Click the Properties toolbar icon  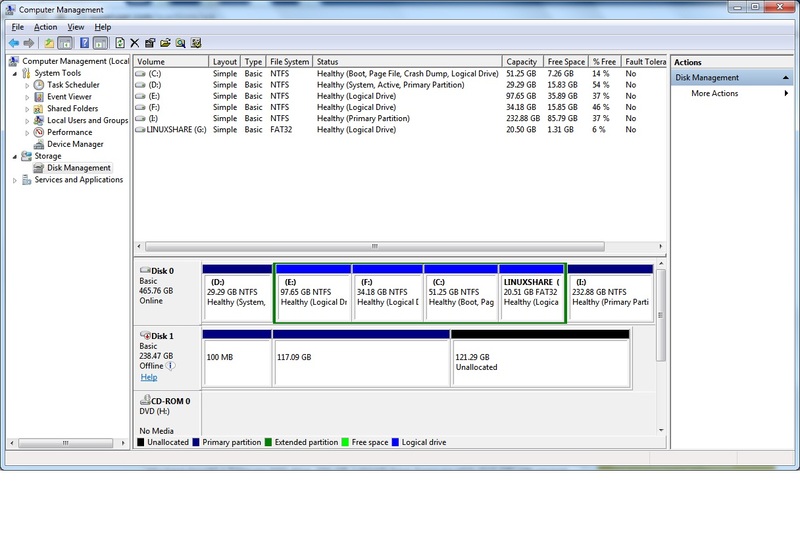[150, 43]
